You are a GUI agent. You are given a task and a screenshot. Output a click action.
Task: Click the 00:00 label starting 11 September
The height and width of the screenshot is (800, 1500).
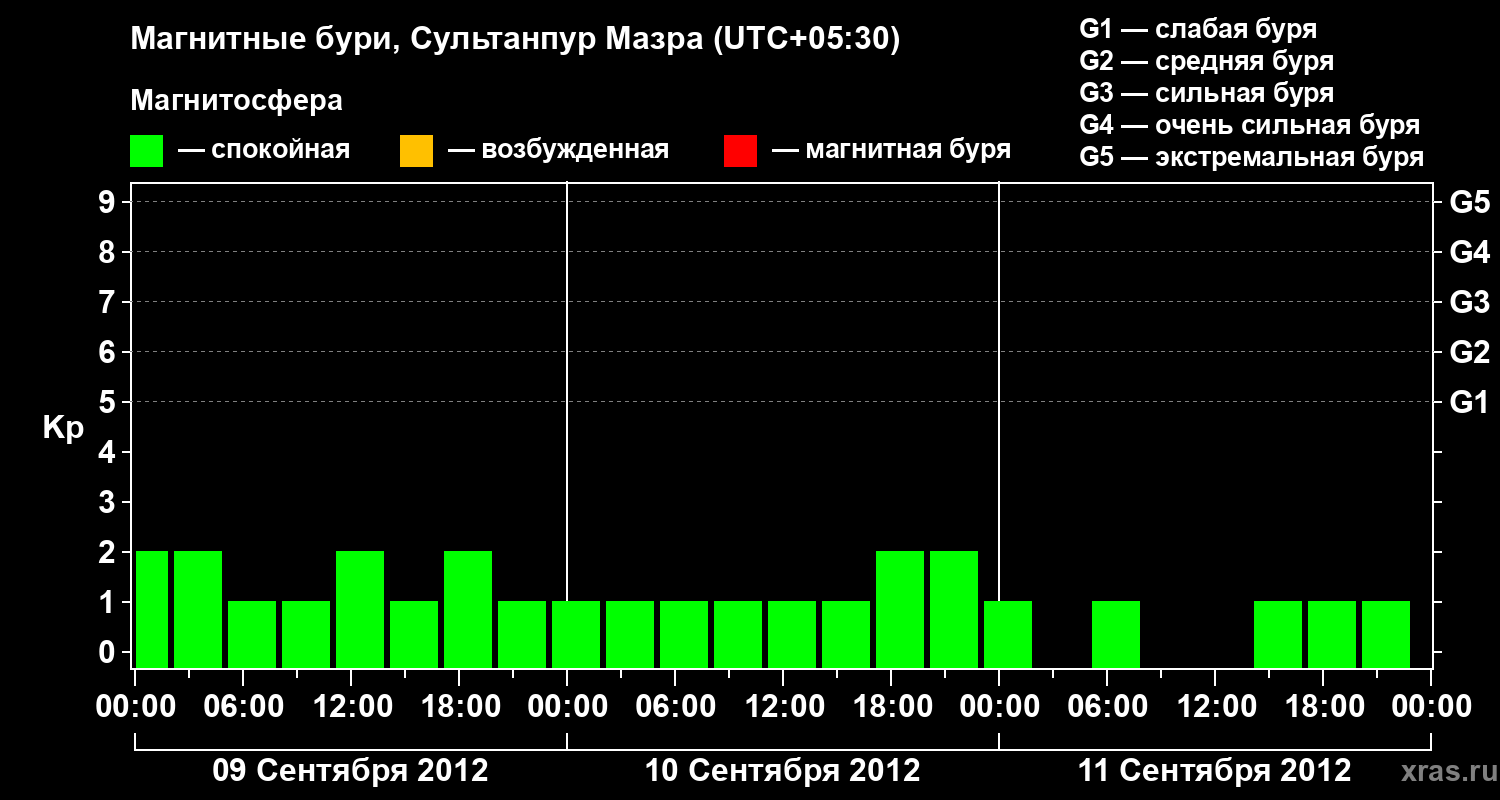pos(999,707)
